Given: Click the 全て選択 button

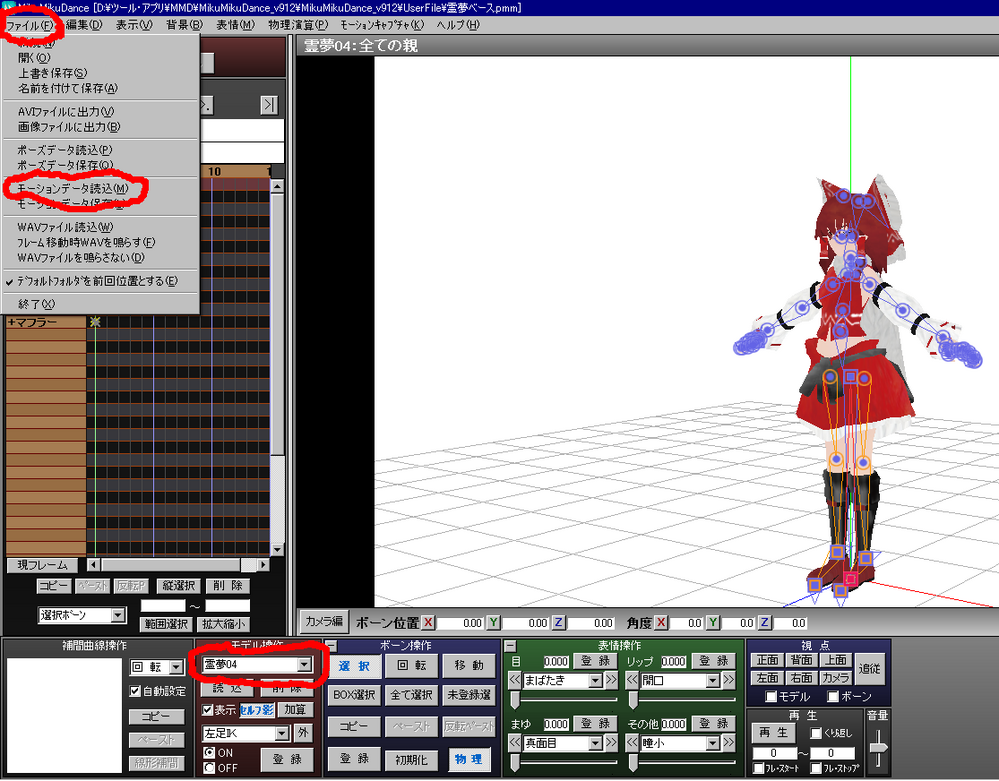Looking at the screenshot, I should (x=412, y=694).
